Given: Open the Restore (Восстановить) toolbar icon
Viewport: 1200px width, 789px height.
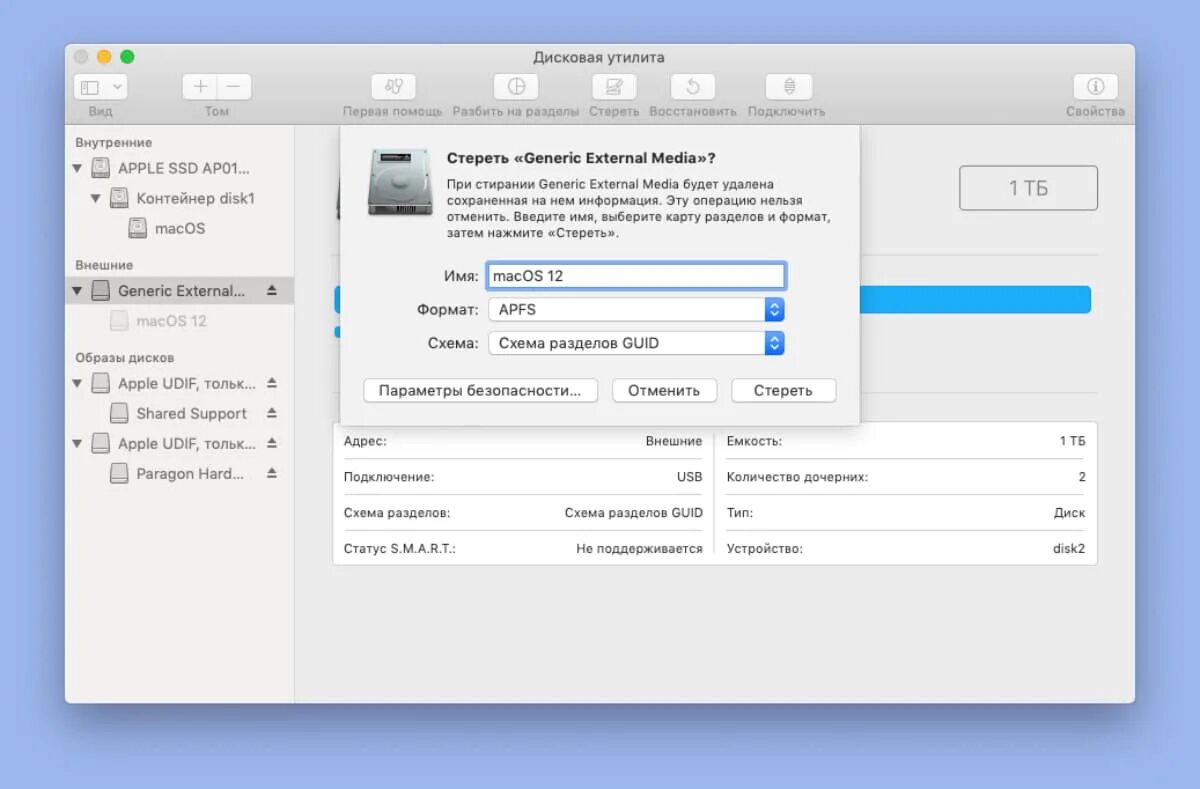Looking at the screenshot, I should tap(692, 87).
